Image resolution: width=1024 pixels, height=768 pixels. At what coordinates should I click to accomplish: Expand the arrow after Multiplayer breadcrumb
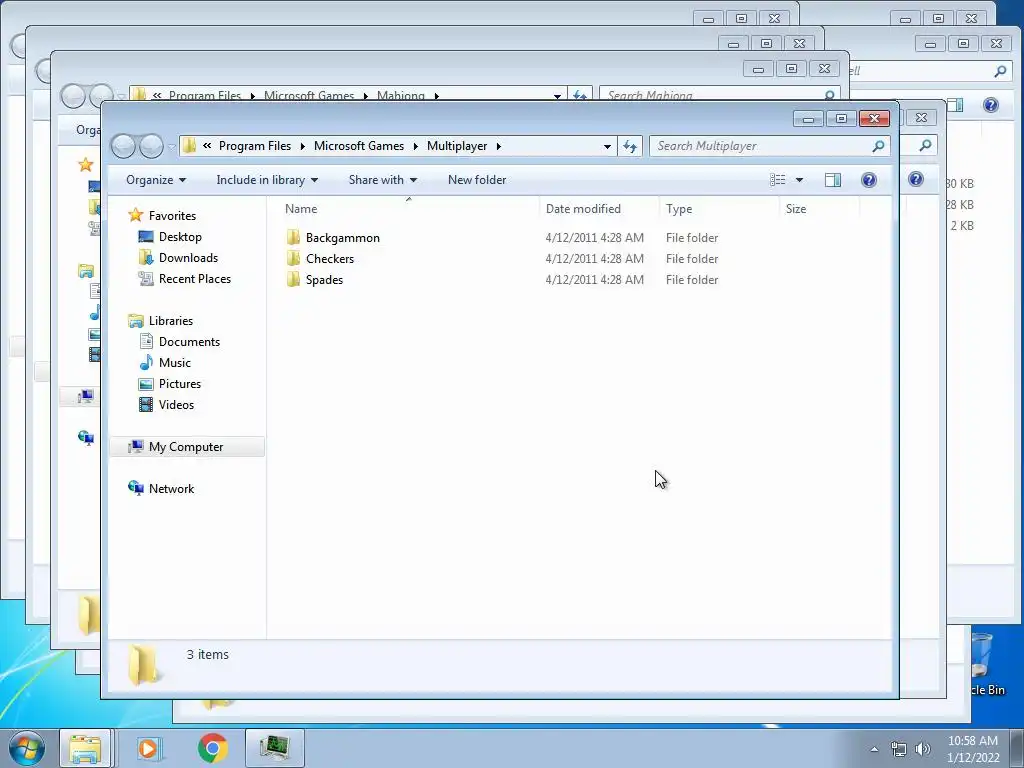tap(498, 146)
